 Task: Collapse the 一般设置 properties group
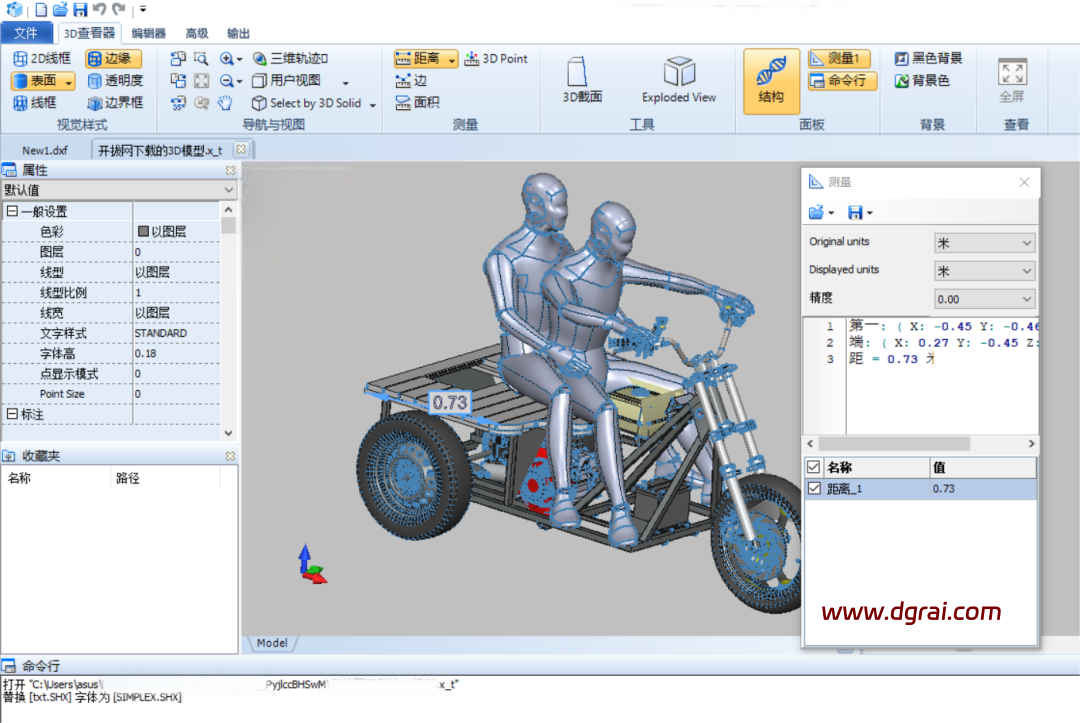[12, 212]
